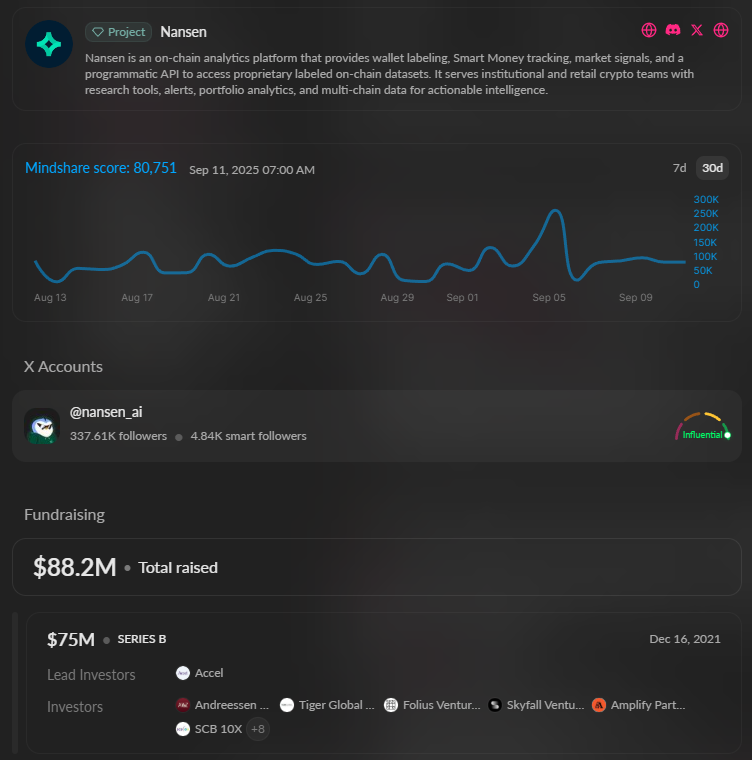Open the Nansen X (Twitter) icon
The width and height of the screenshot is (752, 760).
coord(697,30)
